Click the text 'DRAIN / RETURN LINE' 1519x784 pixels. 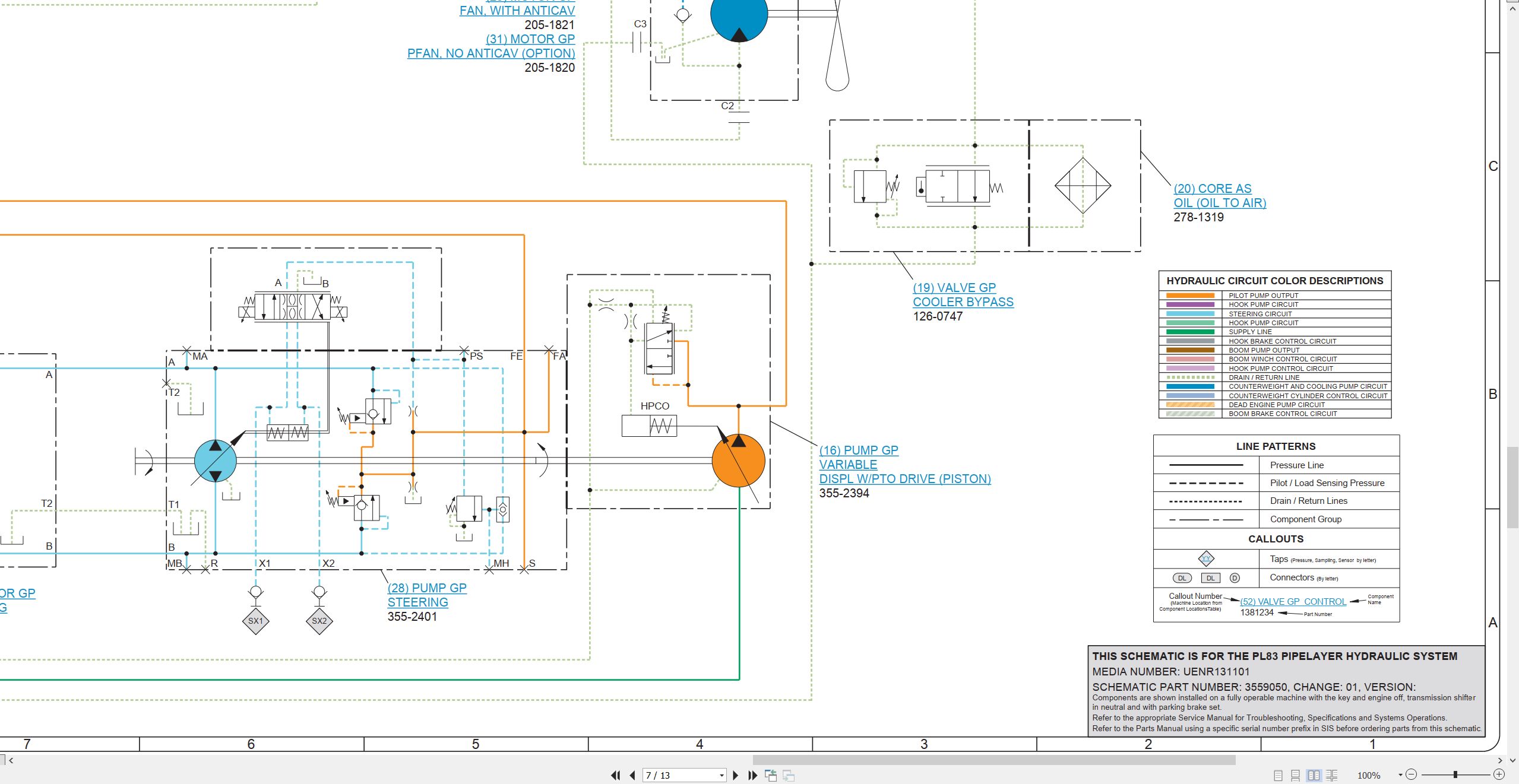[x=1264, y=377]
